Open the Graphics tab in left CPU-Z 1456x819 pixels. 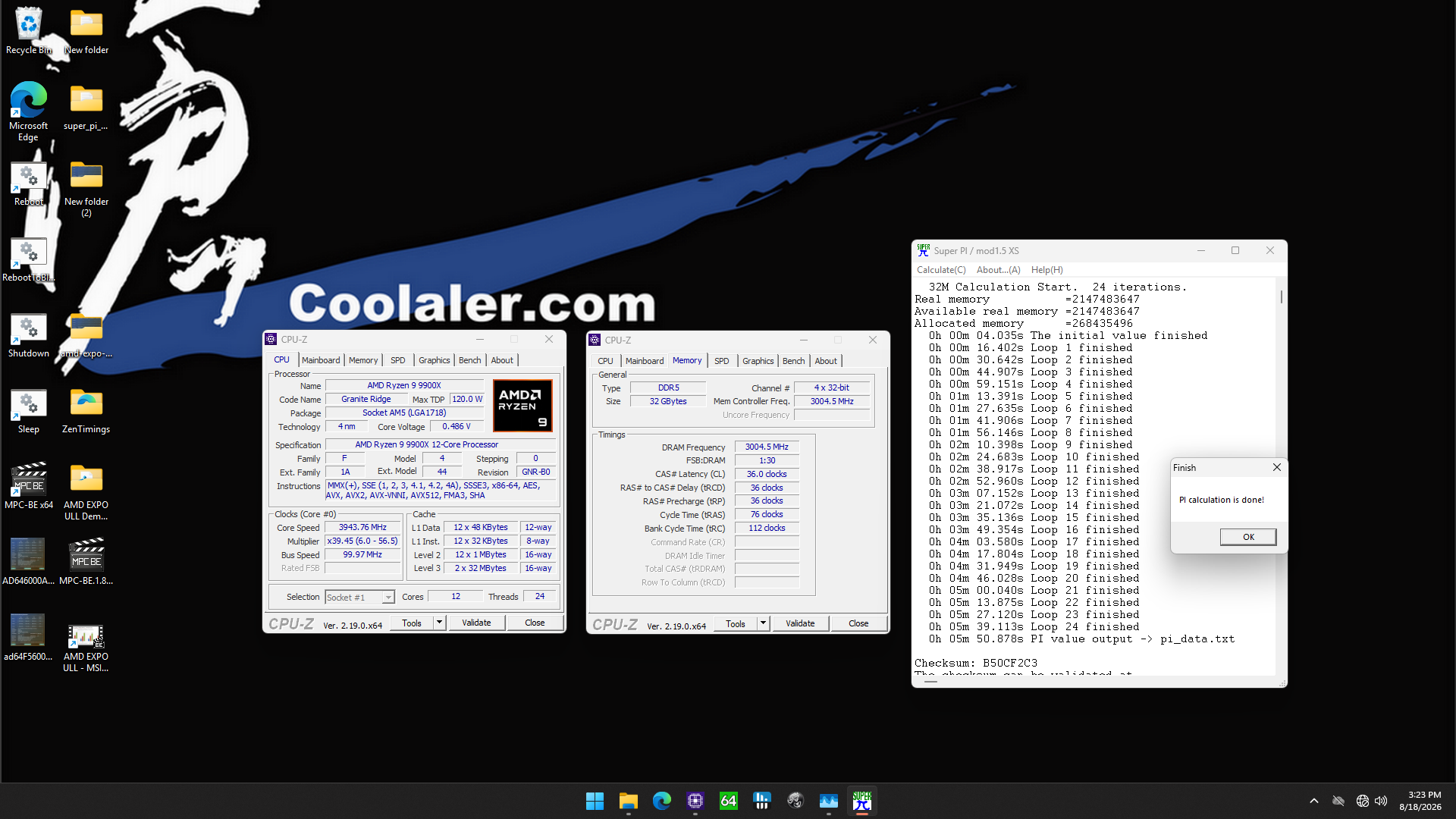pos(435,360)
